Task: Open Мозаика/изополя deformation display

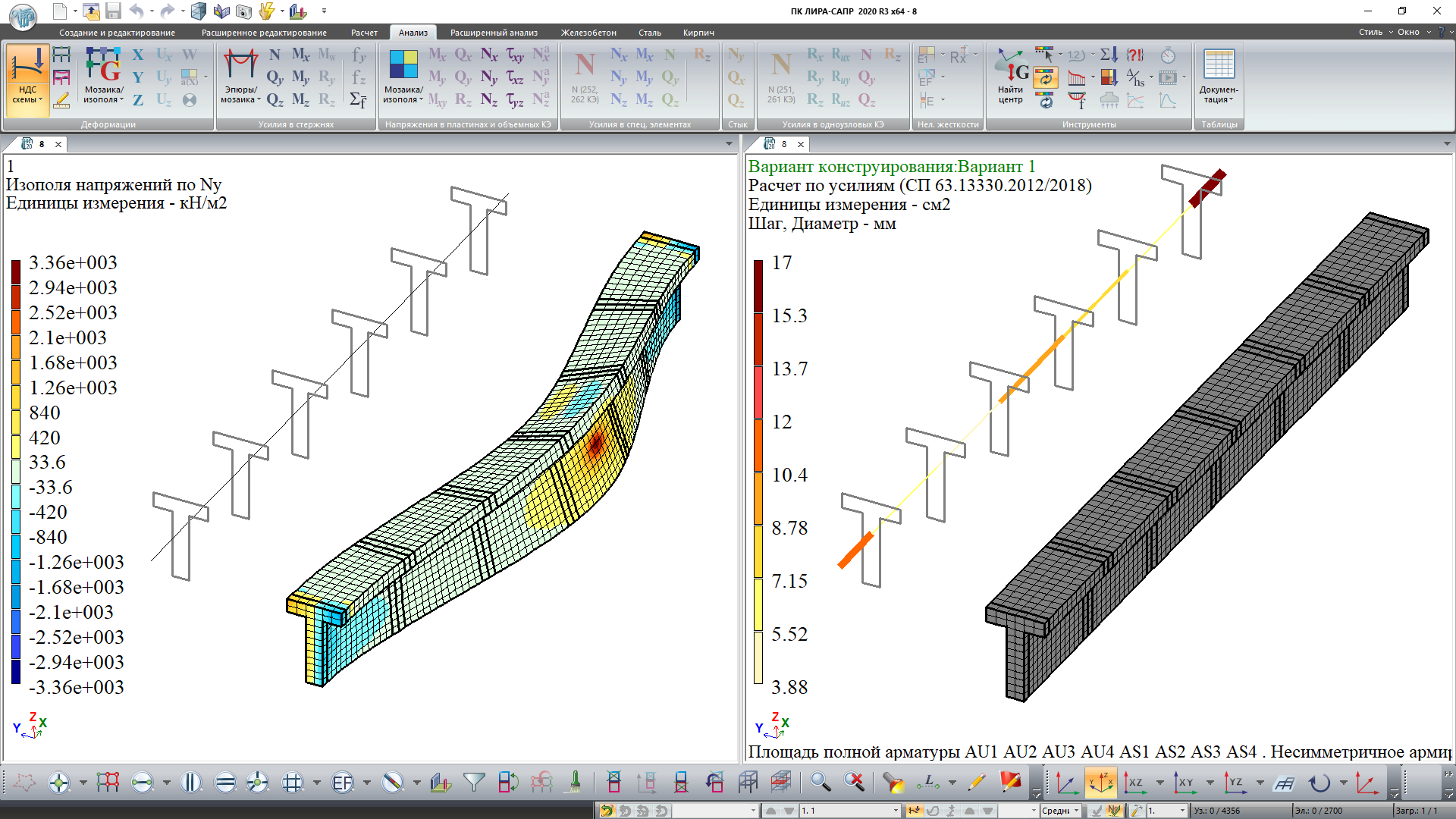Action: coord(103,76)
